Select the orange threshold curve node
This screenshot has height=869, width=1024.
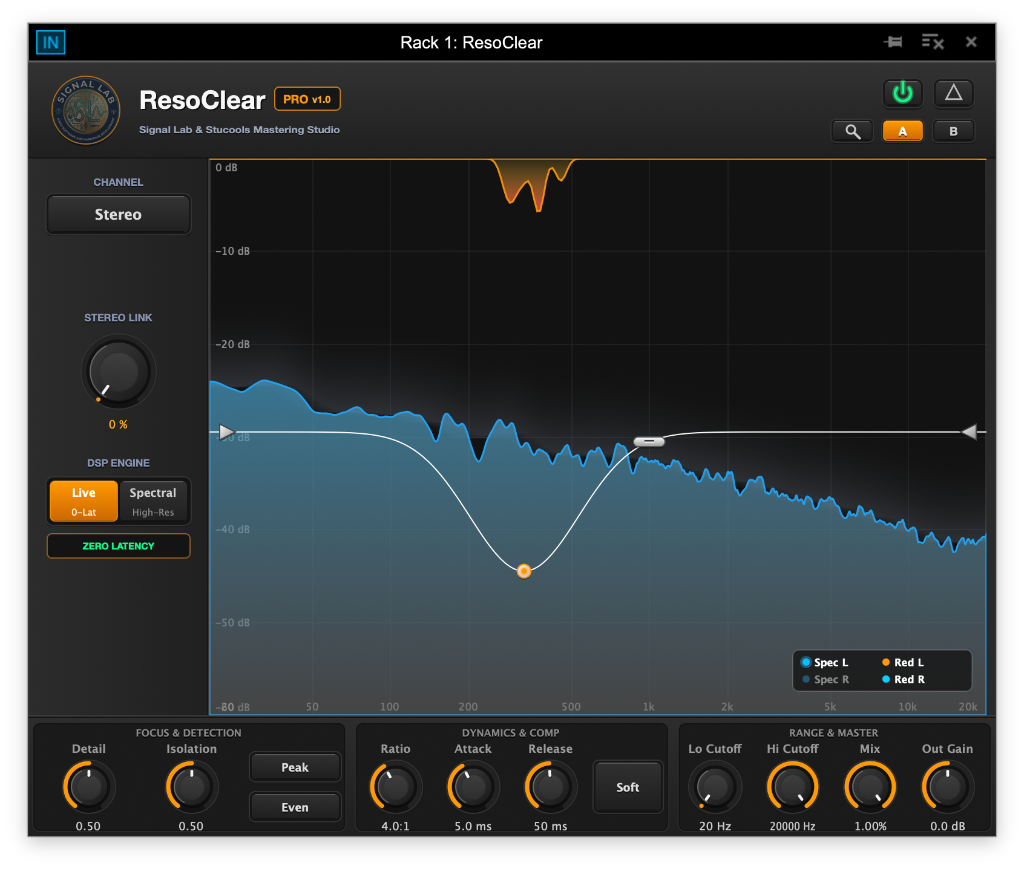pyautogui.click(x=524, y=571)
